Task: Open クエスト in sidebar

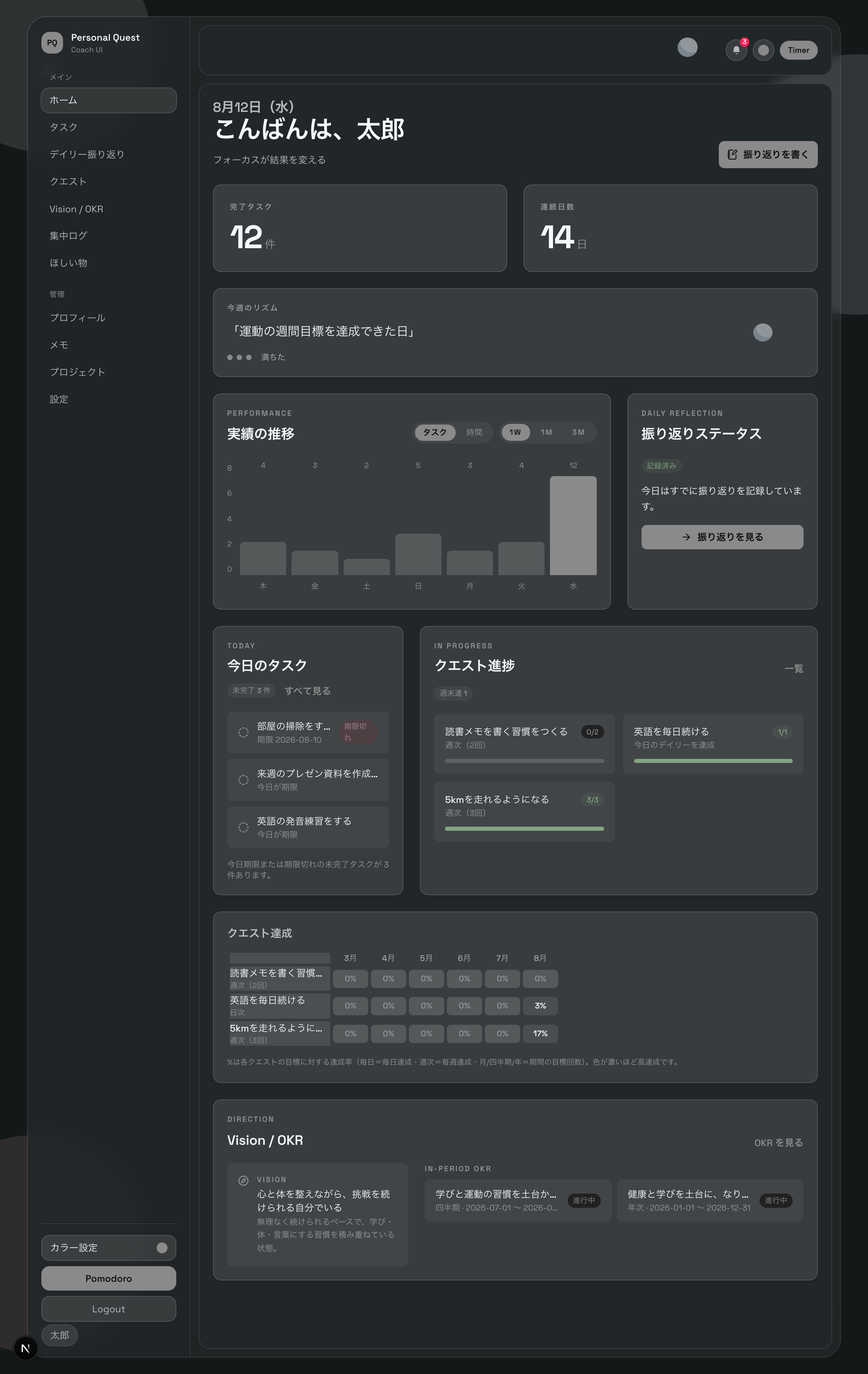Action: (x=108, y=181)
